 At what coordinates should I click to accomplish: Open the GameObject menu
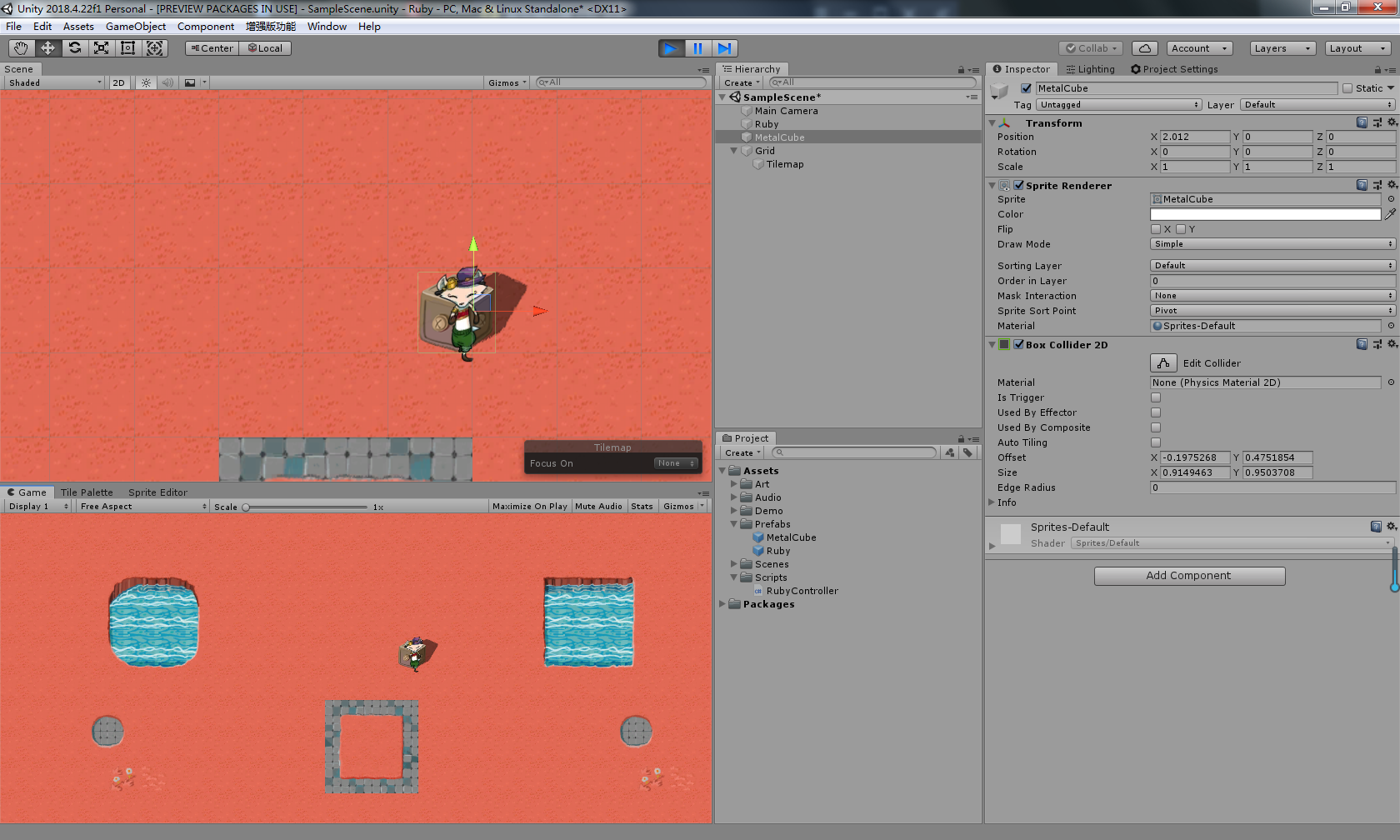[x=136, y=27]
